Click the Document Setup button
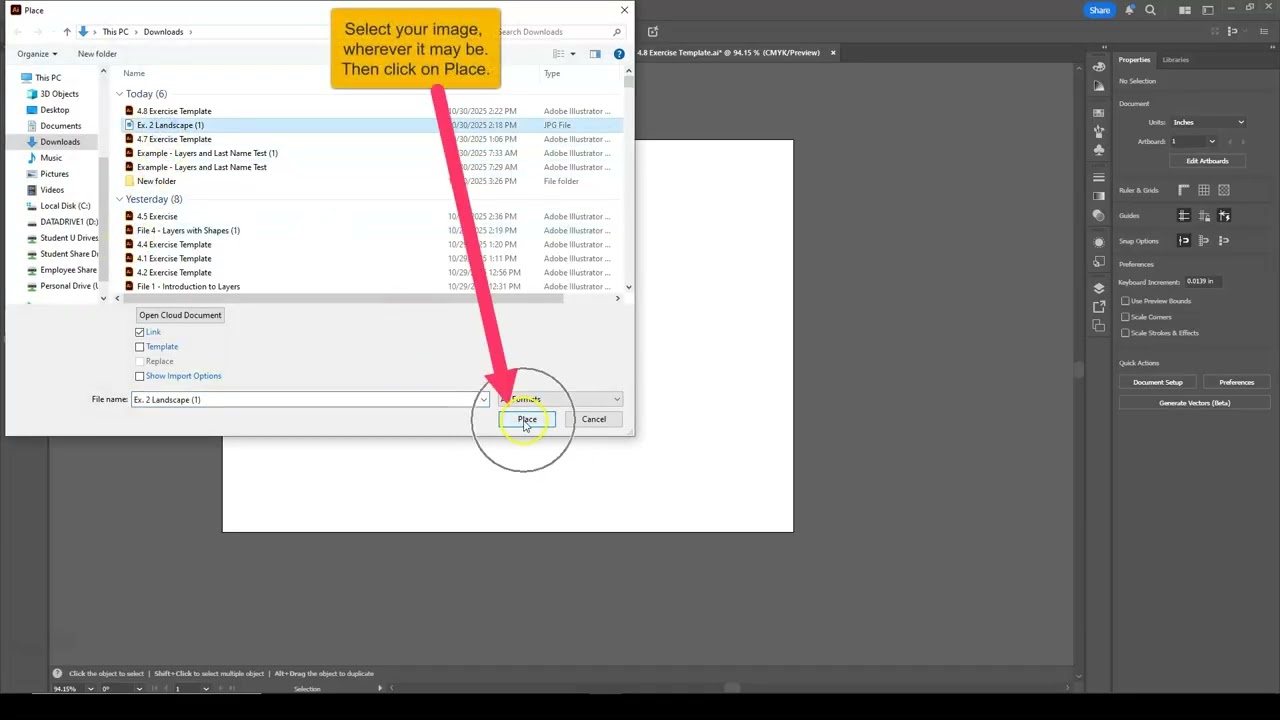Viewport: 1280px width, 720px height. point(1158,382)
